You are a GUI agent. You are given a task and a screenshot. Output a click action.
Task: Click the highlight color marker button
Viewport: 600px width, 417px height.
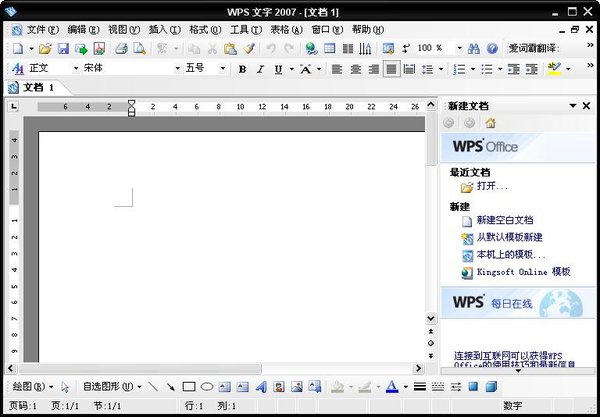pyautogui.click(x=554, y=69)
